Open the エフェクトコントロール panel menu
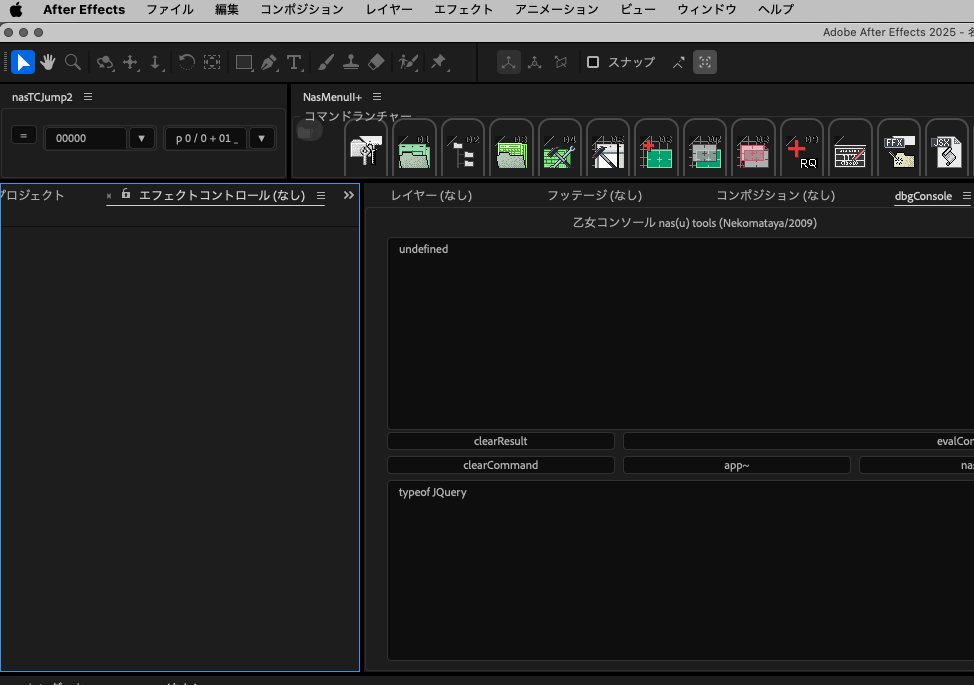974x685 pixels. tap(321, 196)
